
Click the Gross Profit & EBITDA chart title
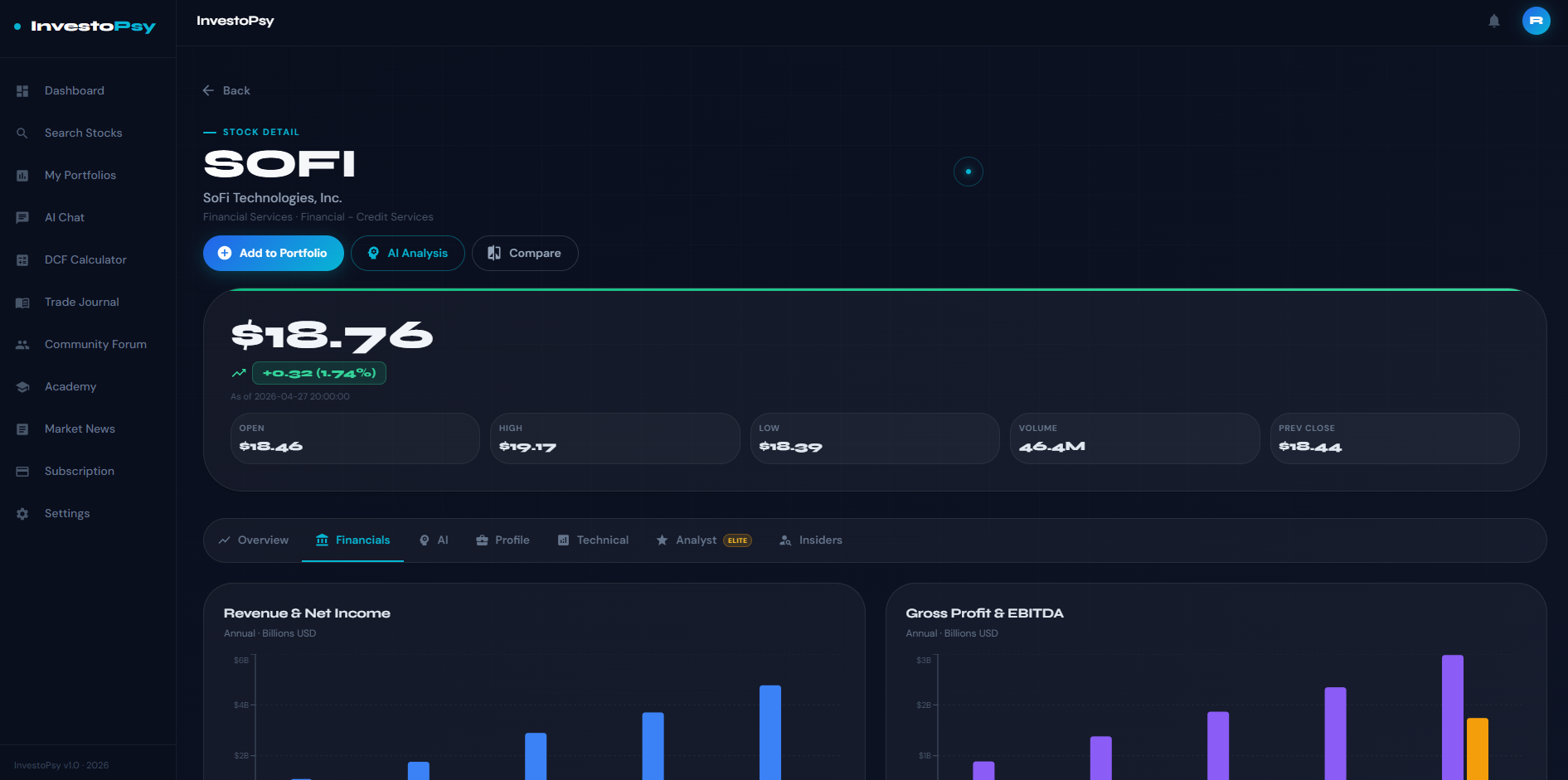pos(985,613)
